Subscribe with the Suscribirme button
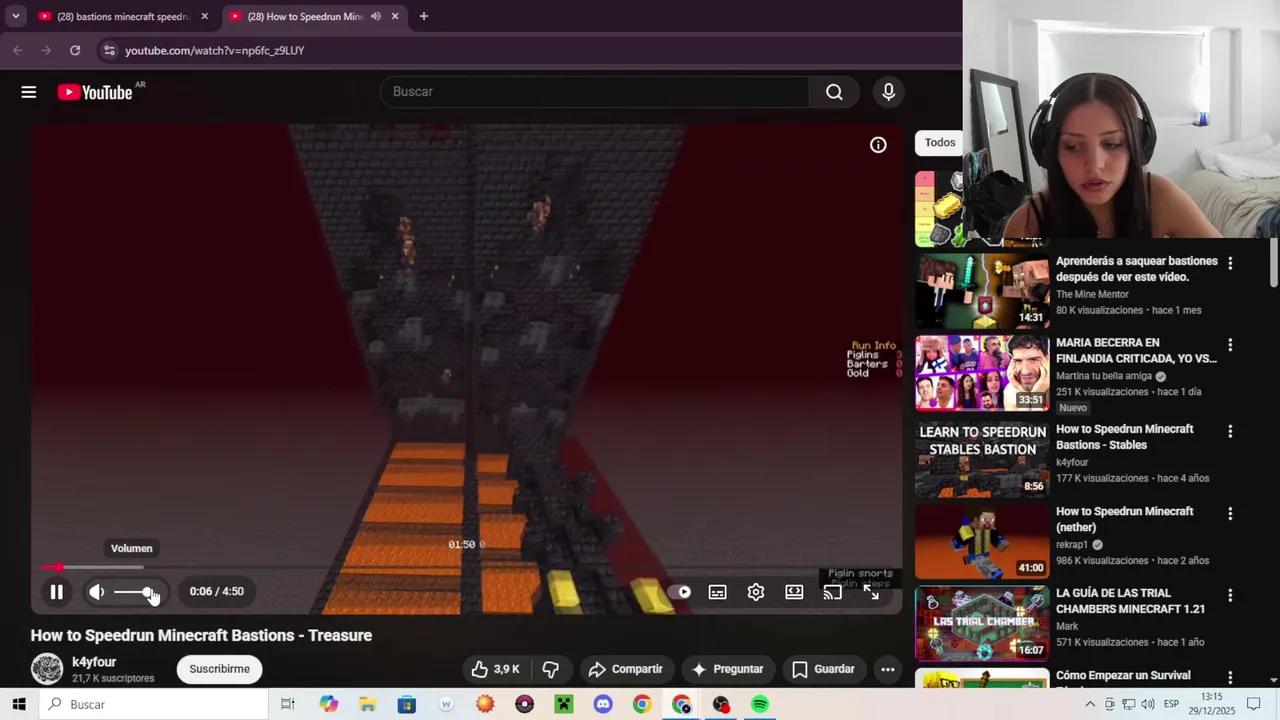 point(220,669)
